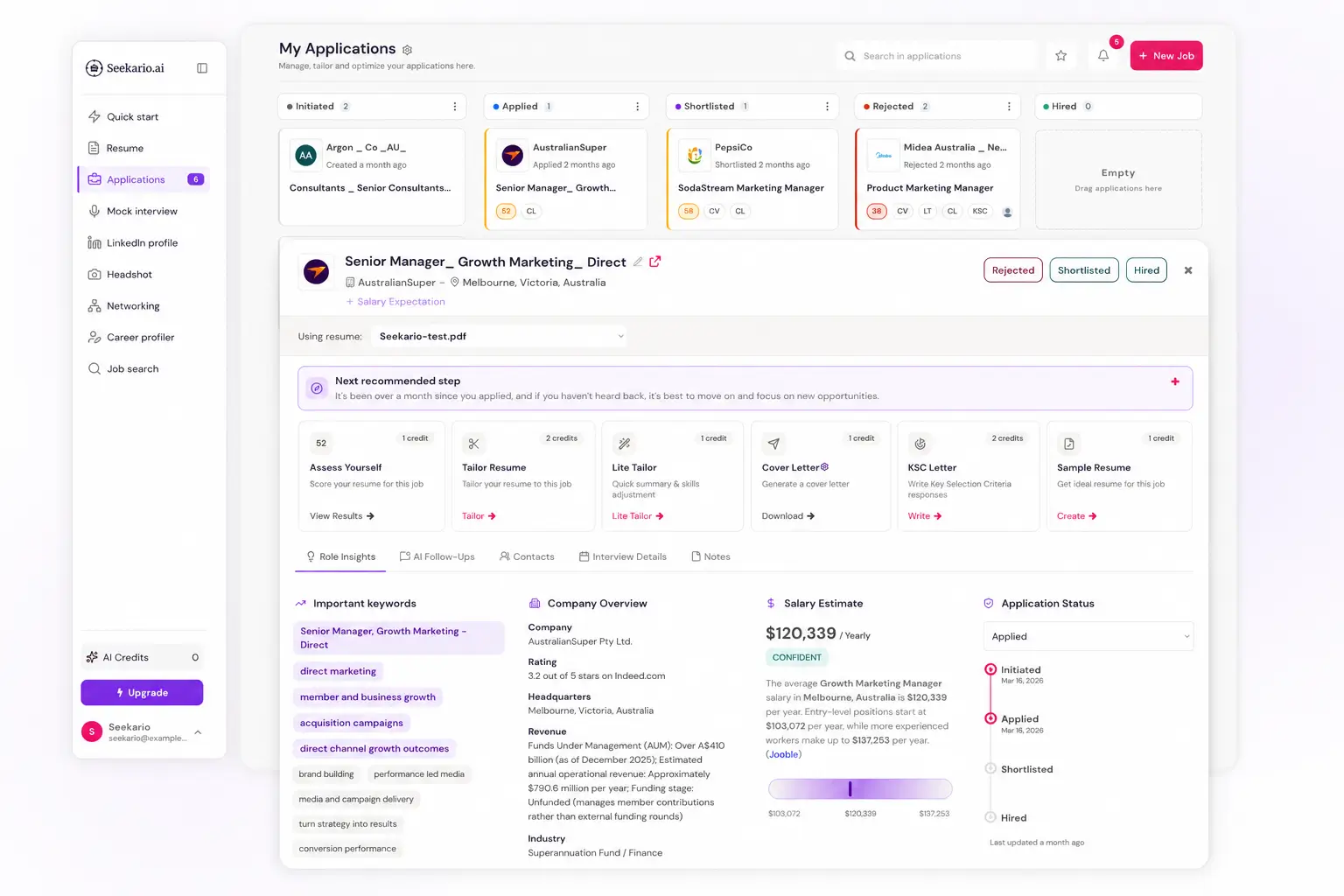The width and height of the screenshot is (1344, 896).
Task: Click the Upgrade button
Action: 142,692
